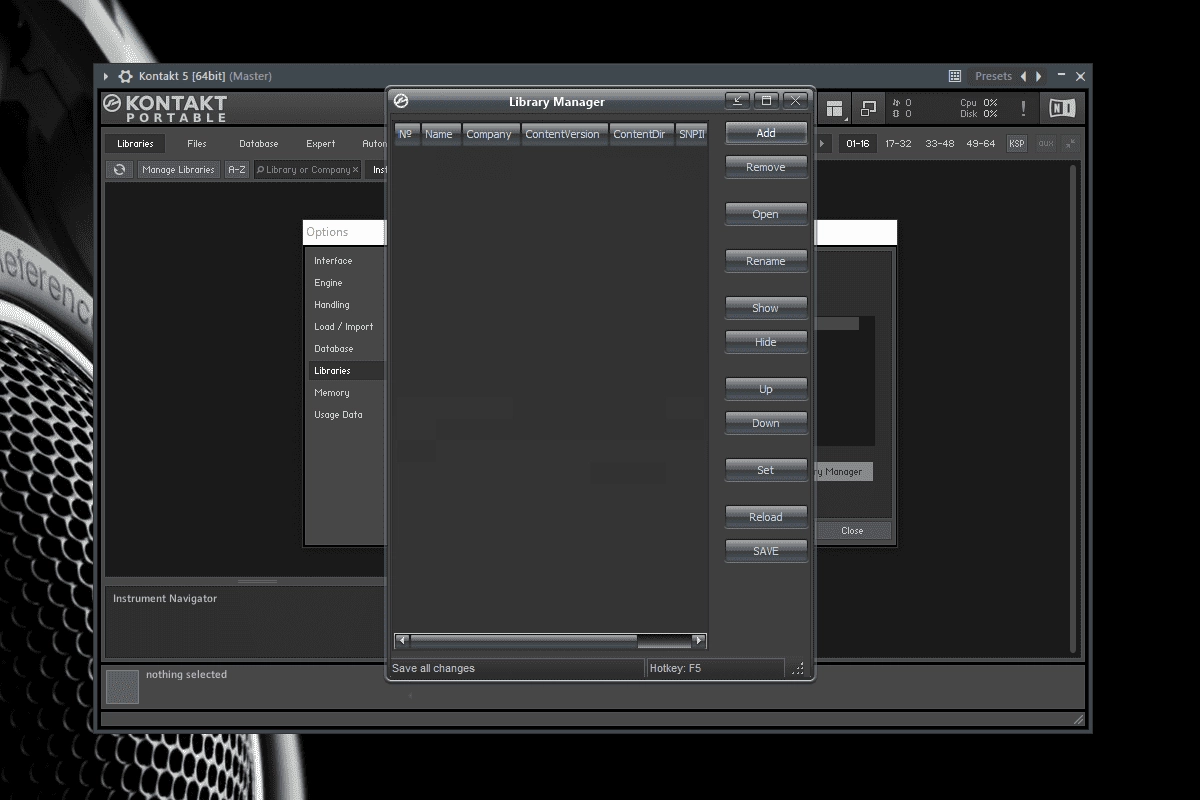The image size is (1200, 800).
Task: Sort by the Name column header
Action: coord(439,134)
